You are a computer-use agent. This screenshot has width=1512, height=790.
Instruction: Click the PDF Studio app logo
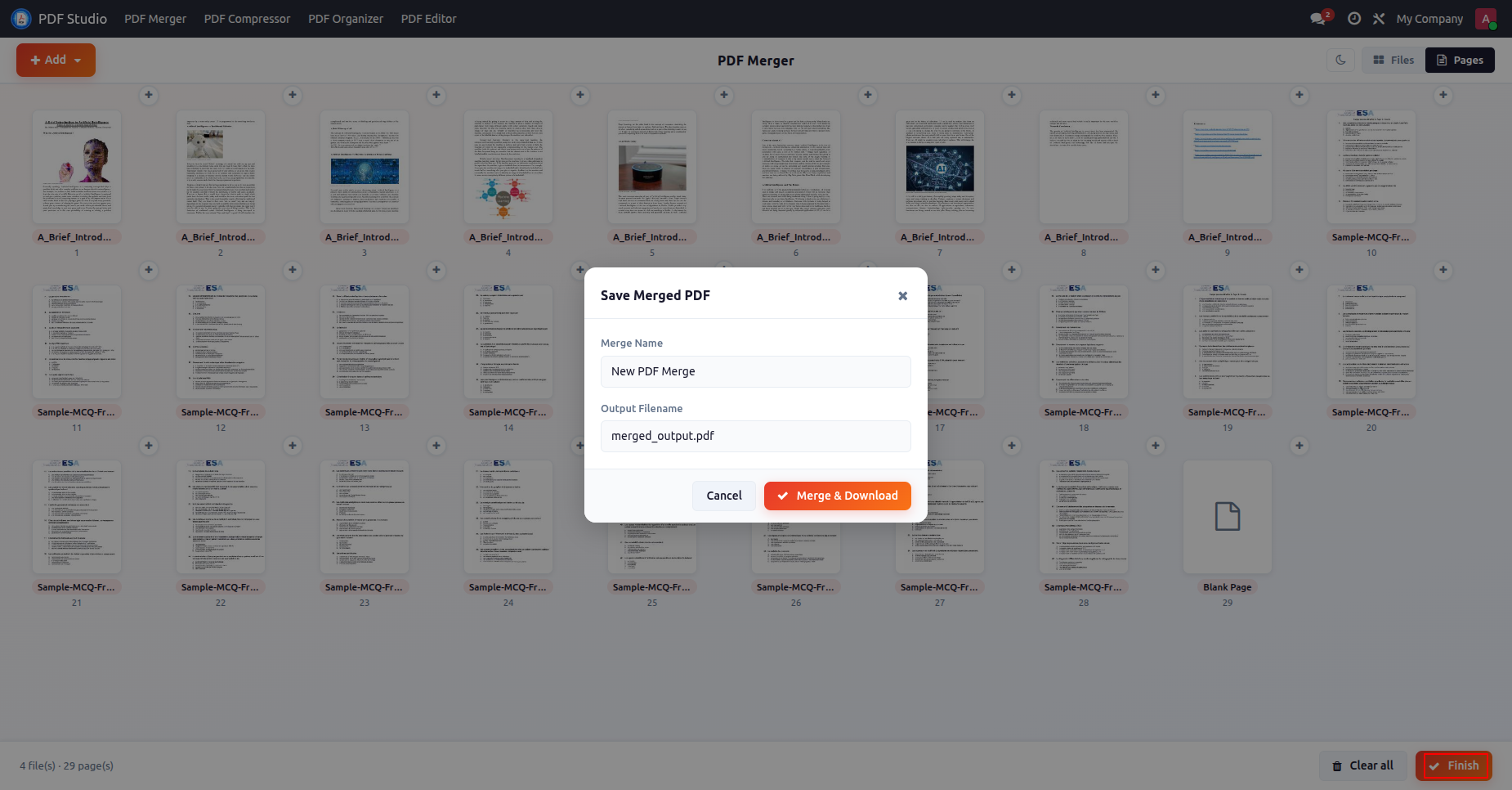point(21,19)
